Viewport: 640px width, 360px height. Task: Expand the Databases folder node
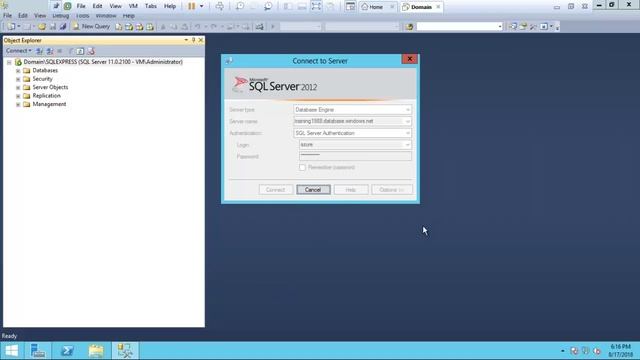tap(18, 71)
